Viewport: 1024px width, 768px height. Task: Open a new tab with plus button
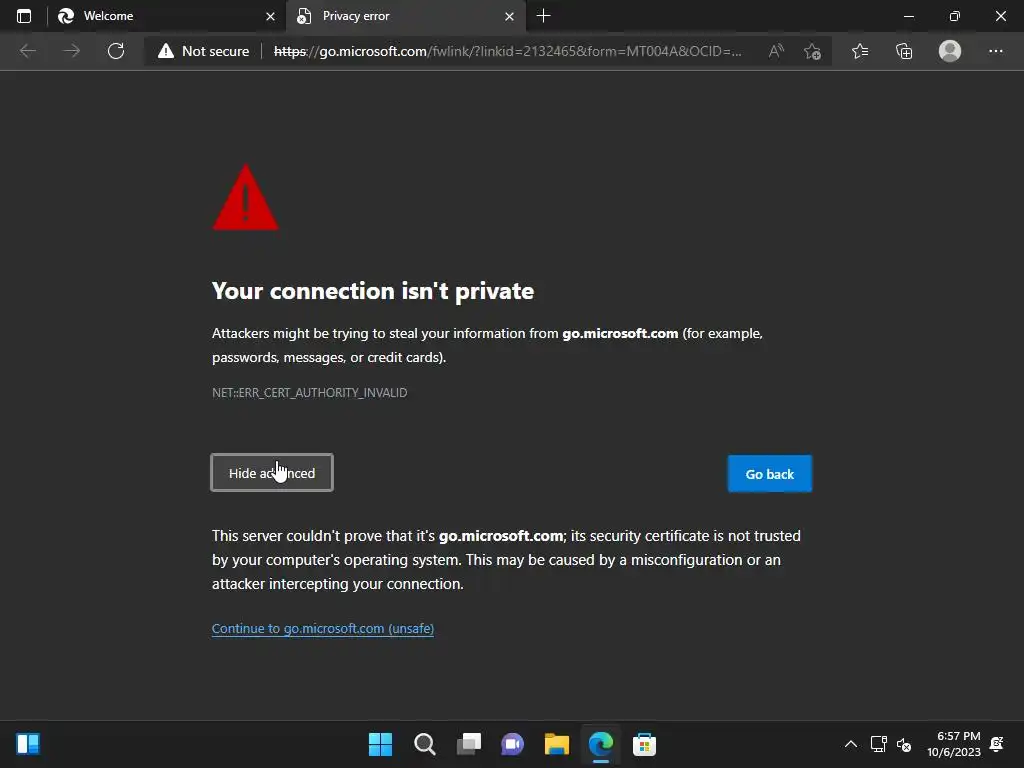pos(543,16)
